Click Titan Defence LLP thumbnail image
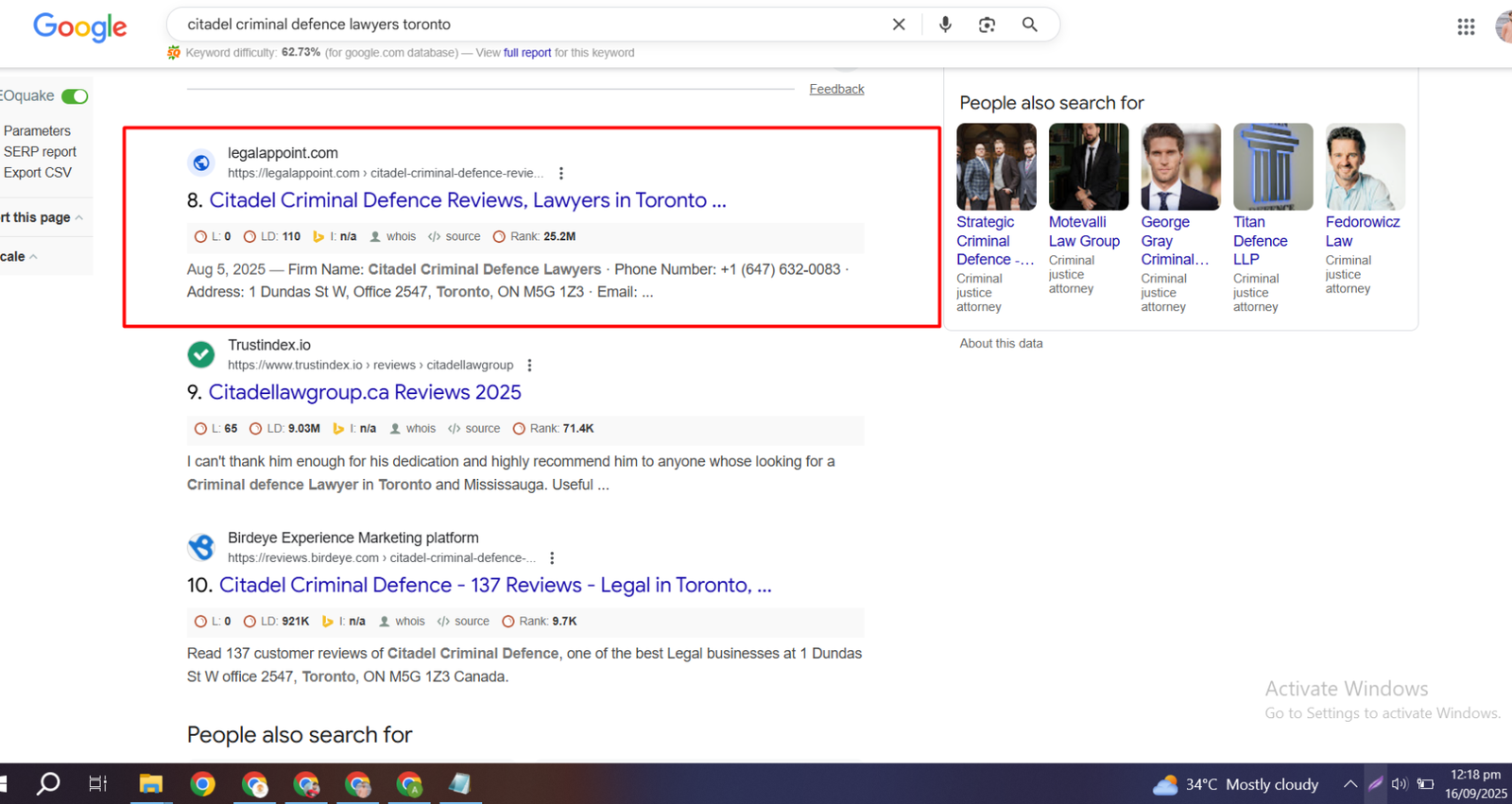The image size is (1512, 804). 1272,166
